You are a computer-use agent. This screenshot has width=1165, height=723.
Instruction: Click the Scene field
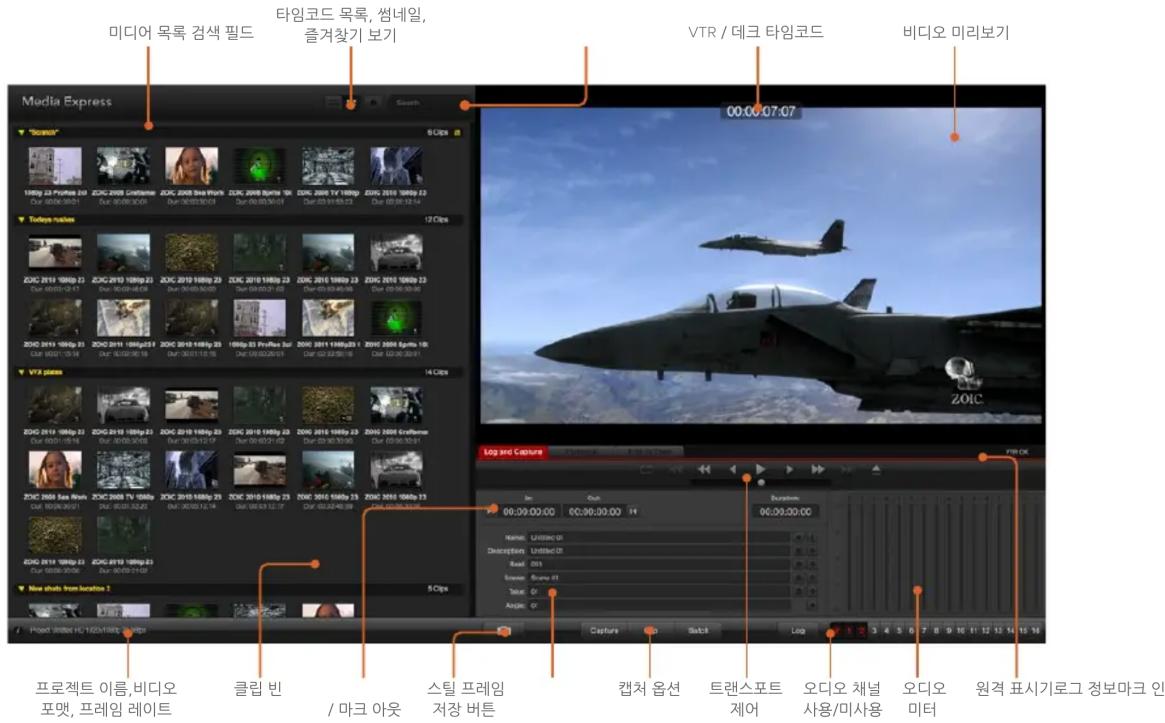coord(658,577)
